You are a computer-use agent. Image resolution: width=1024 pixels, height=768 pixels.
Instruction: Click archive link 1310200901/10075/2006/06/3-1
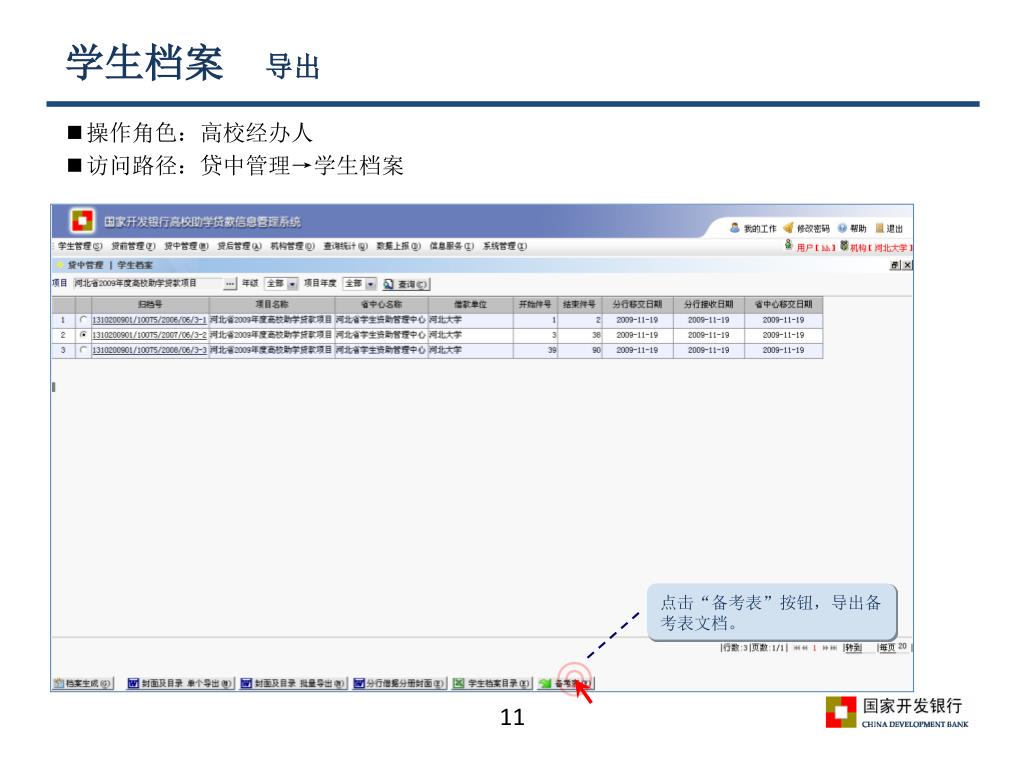click(149, 320)
